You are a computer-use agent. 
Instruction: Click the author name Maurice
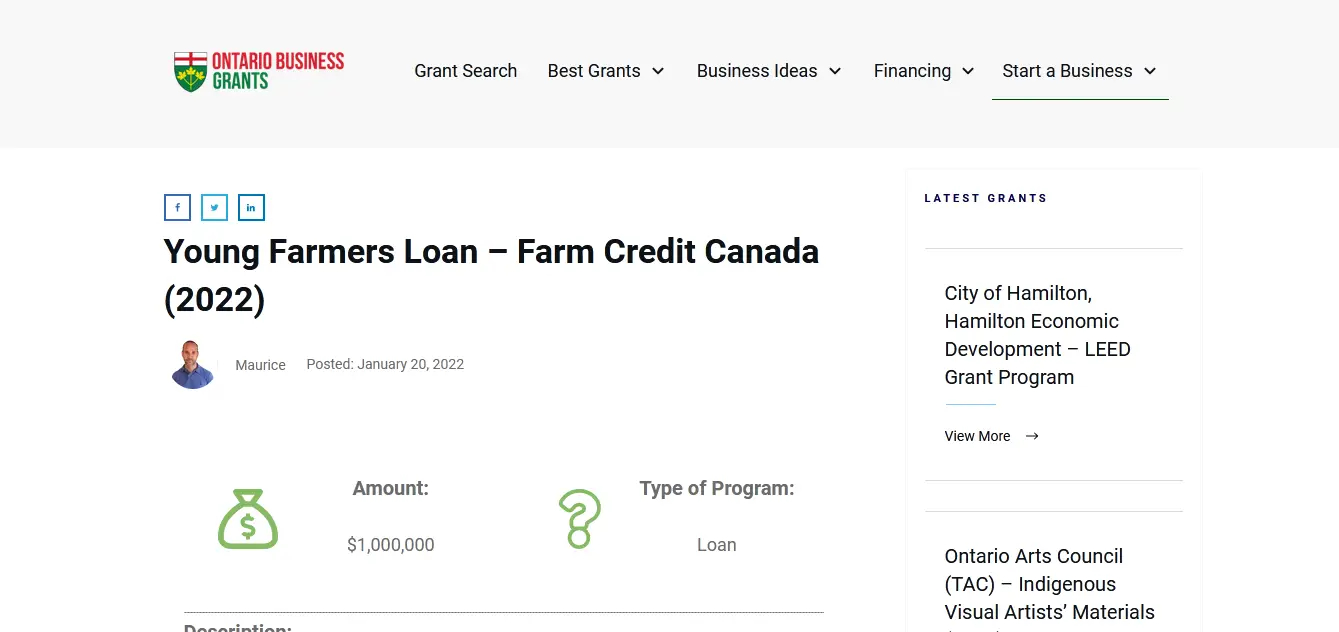[260, 365]
